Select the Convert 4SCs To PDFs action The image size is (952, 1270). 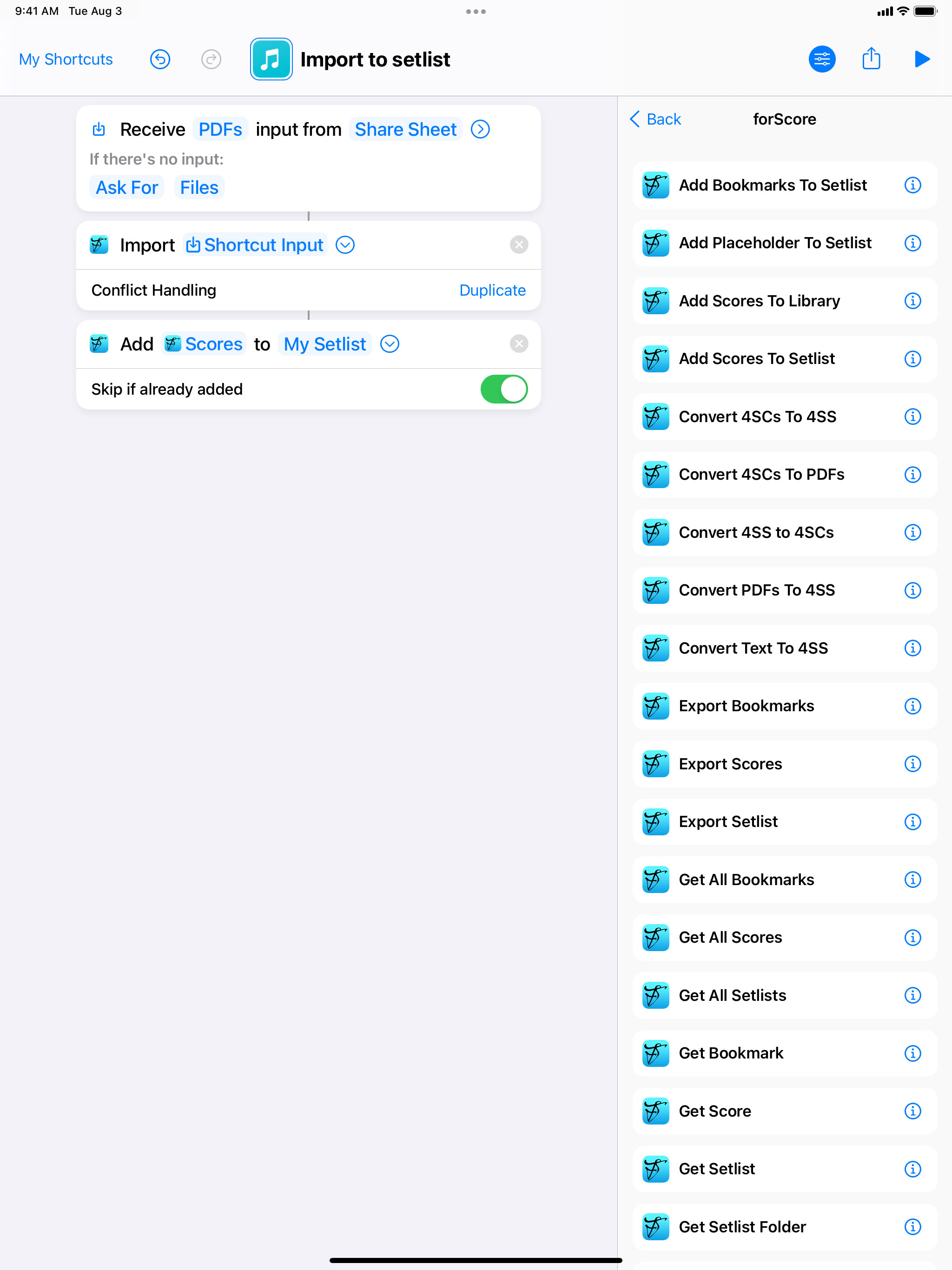point(784,474)
